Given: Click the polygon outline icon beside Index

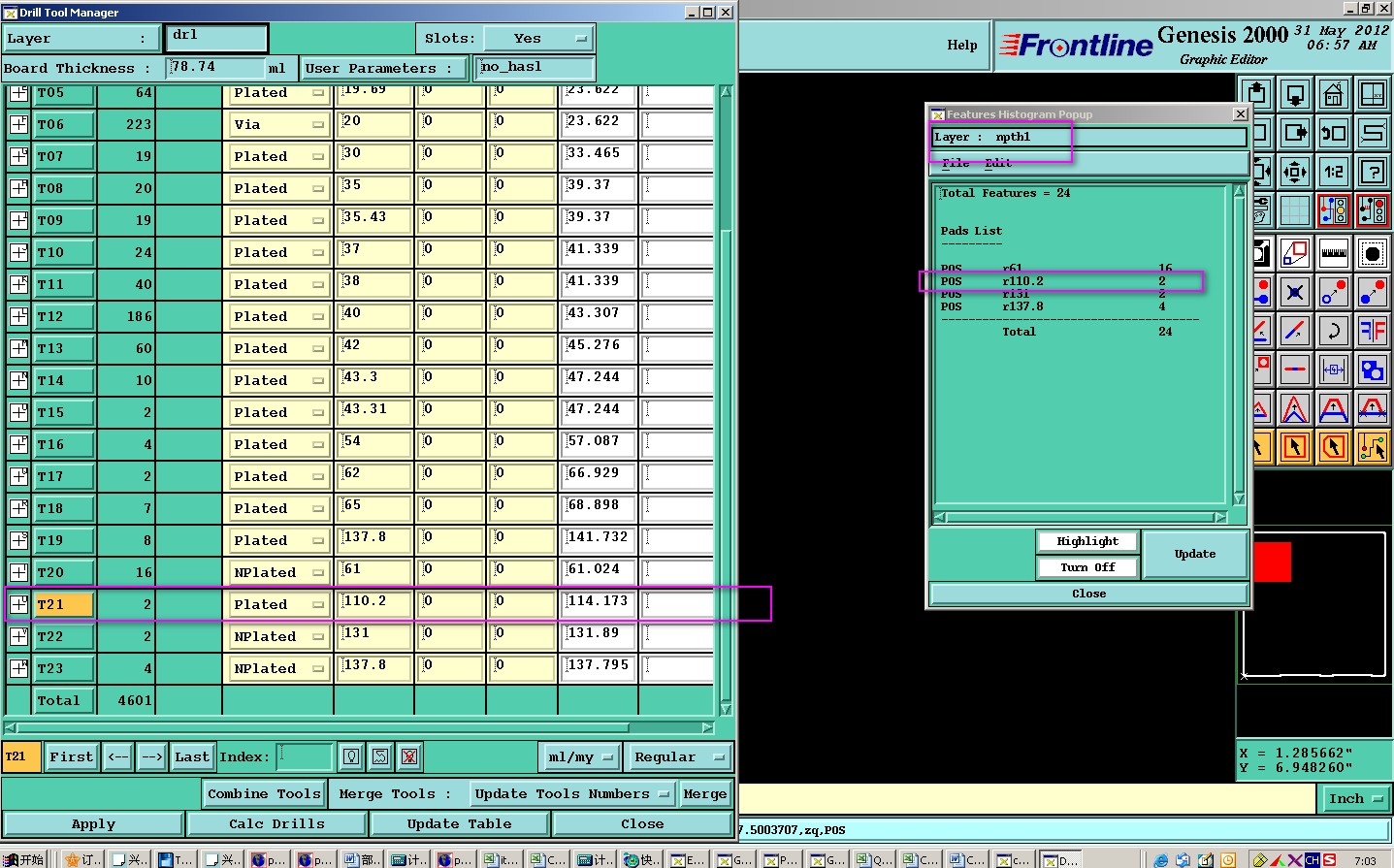Looking at the screenshot, I should click(381, 756).
